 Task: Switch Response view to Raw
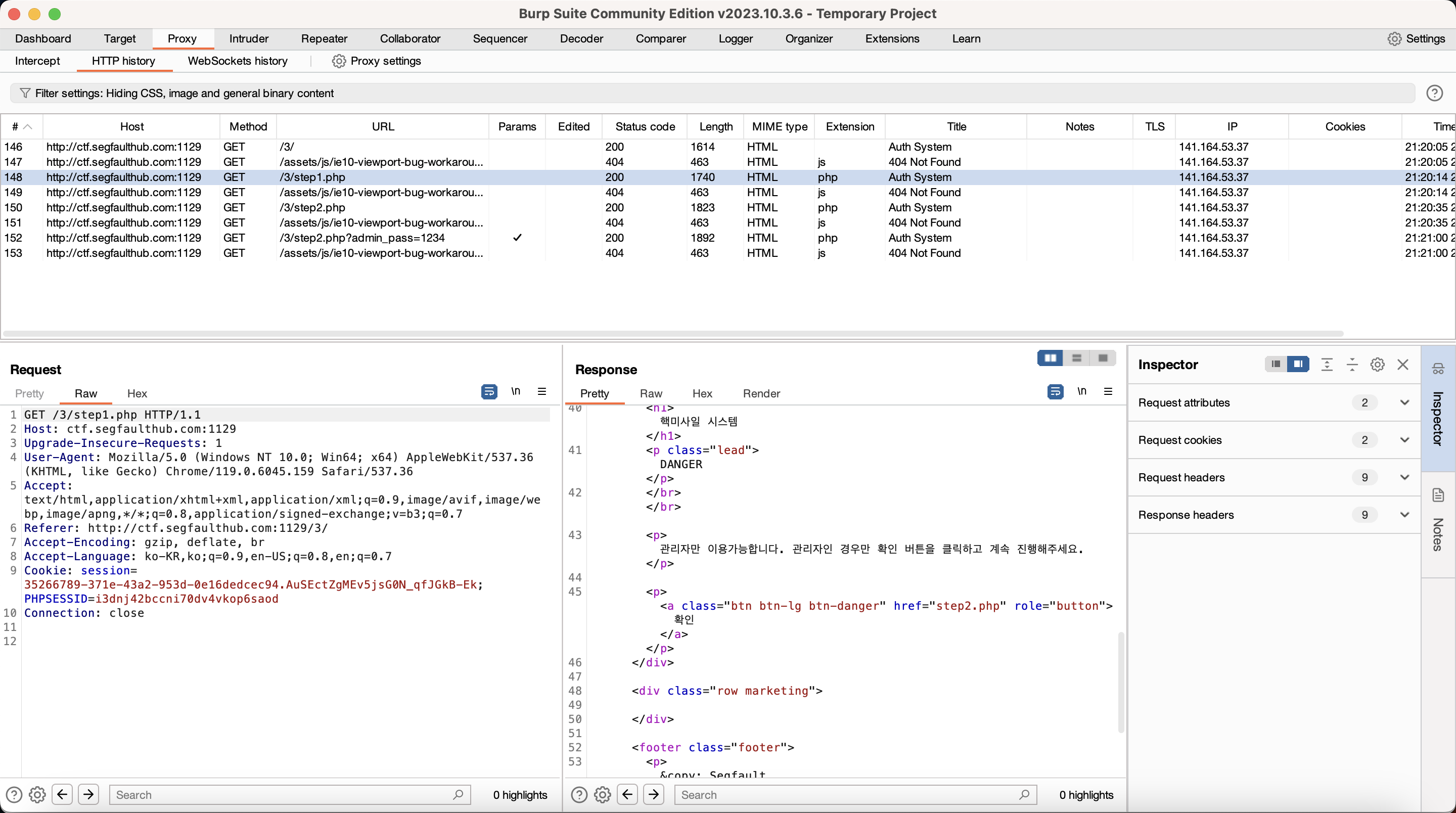651,393
